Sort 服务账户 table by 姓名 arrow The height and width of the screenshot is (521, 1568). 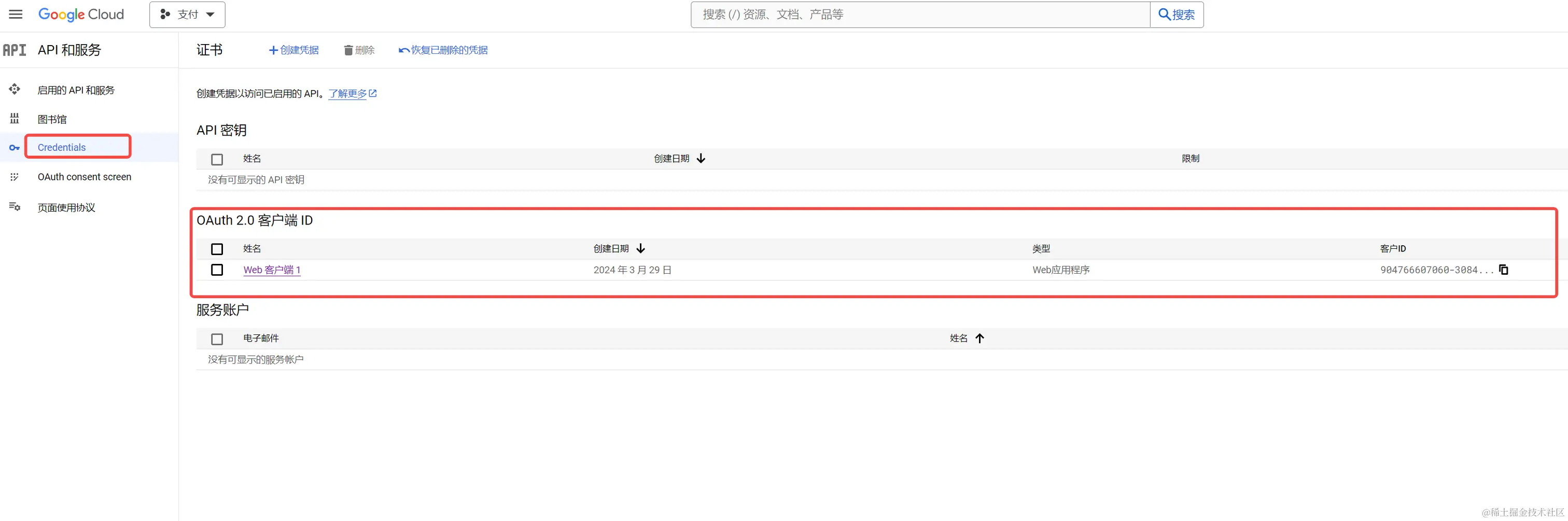(x=979, y=338)
